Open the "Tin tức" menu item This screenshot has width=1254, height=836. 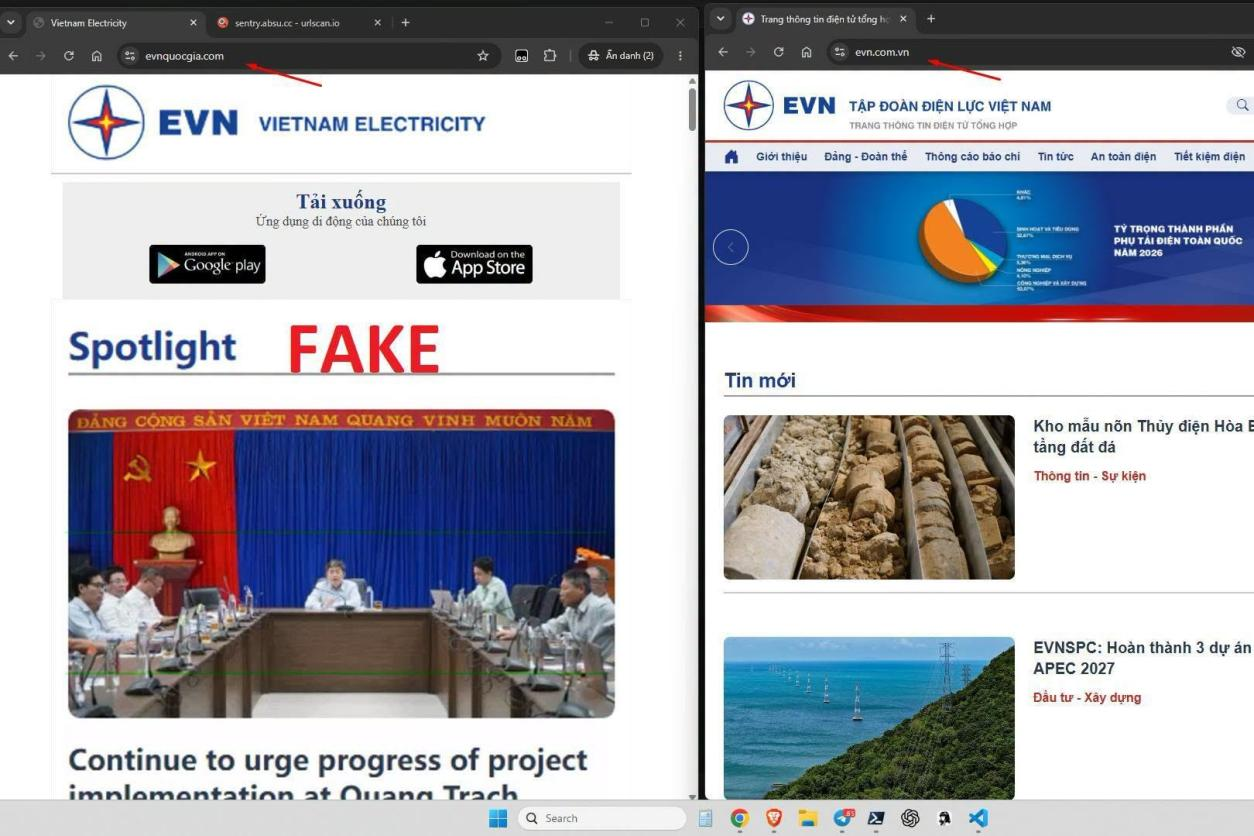point(1056,157)
